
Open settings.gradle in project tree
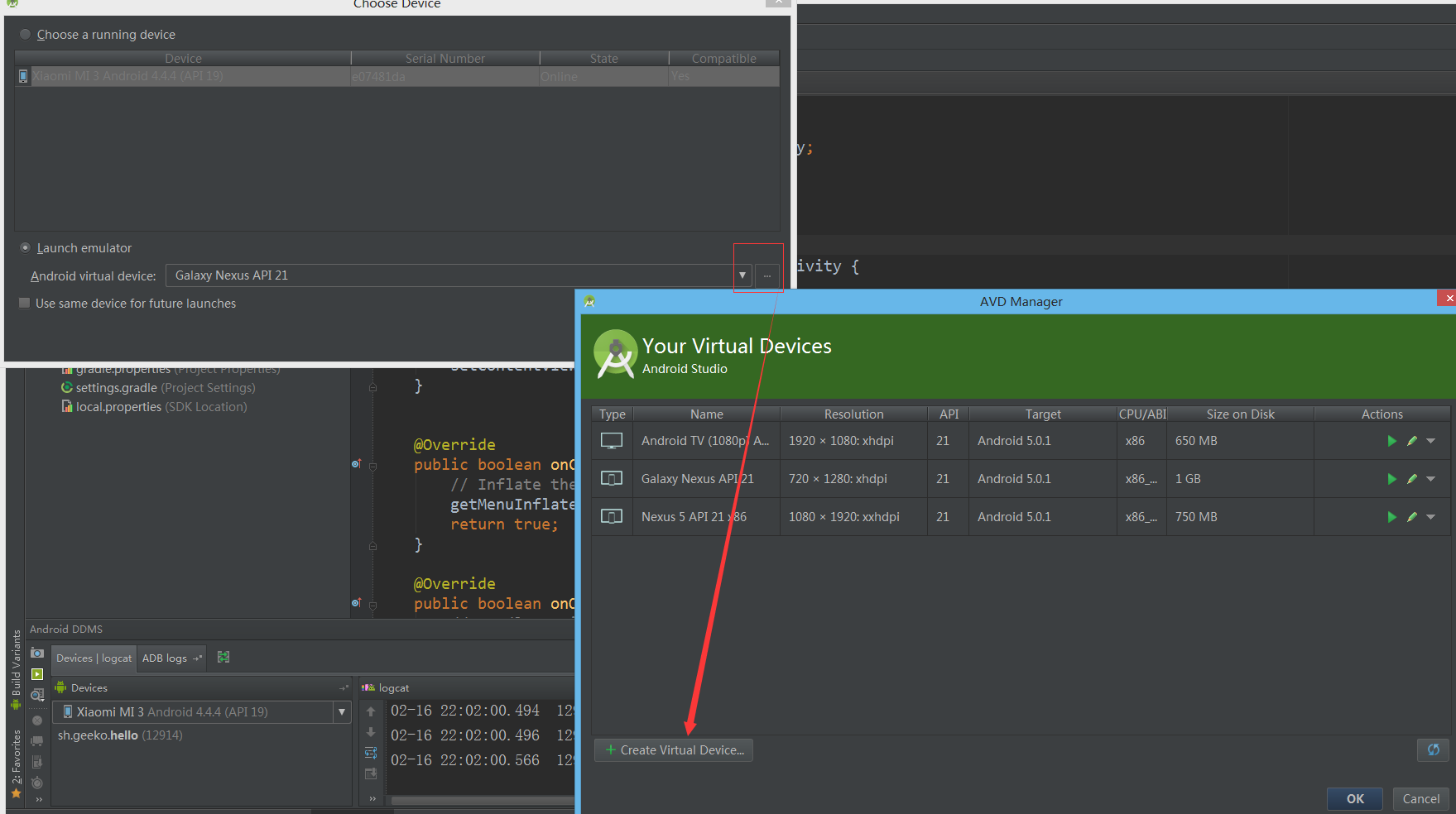pos(158,388)
